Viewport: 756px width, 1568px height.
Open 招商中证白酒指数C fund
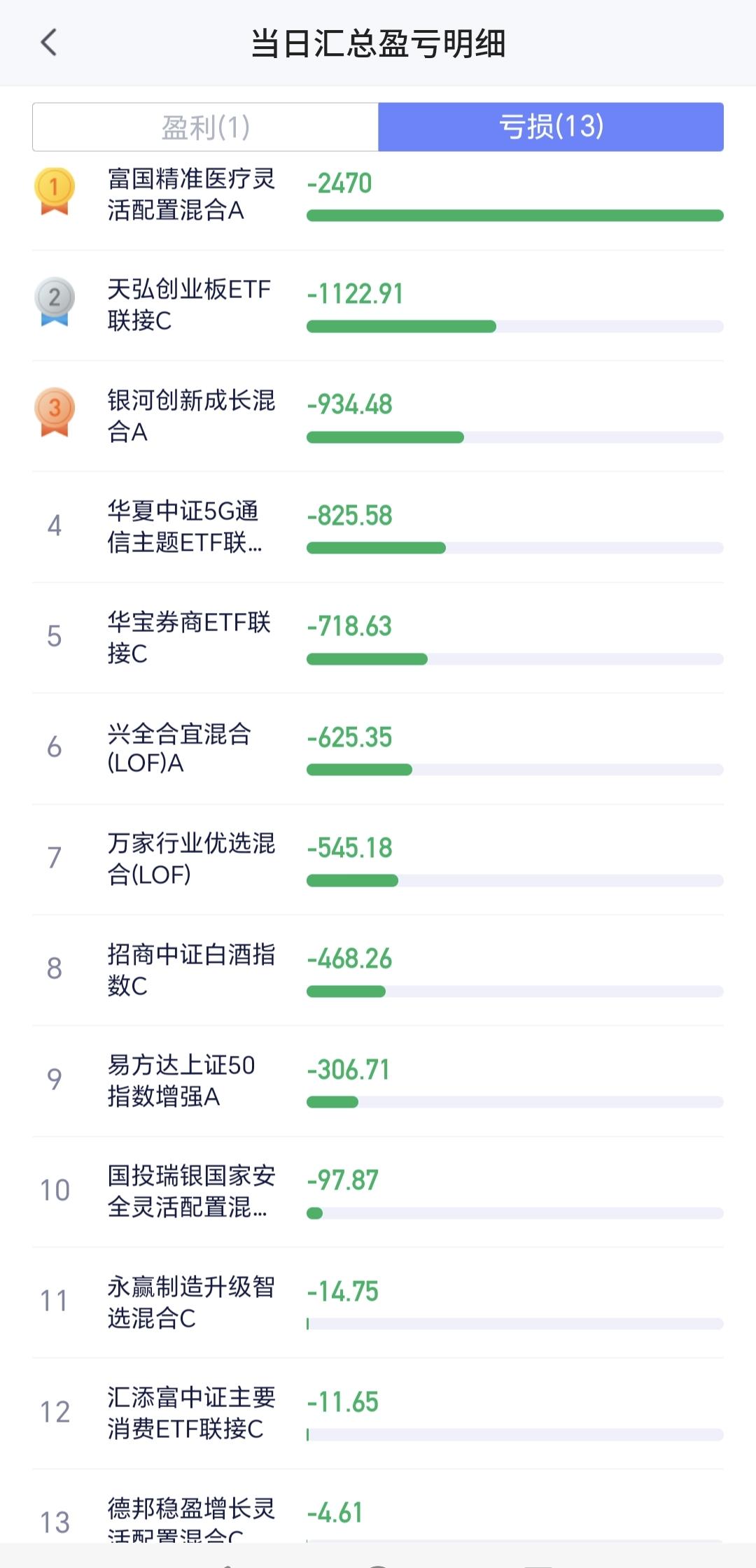click(190, 970)
